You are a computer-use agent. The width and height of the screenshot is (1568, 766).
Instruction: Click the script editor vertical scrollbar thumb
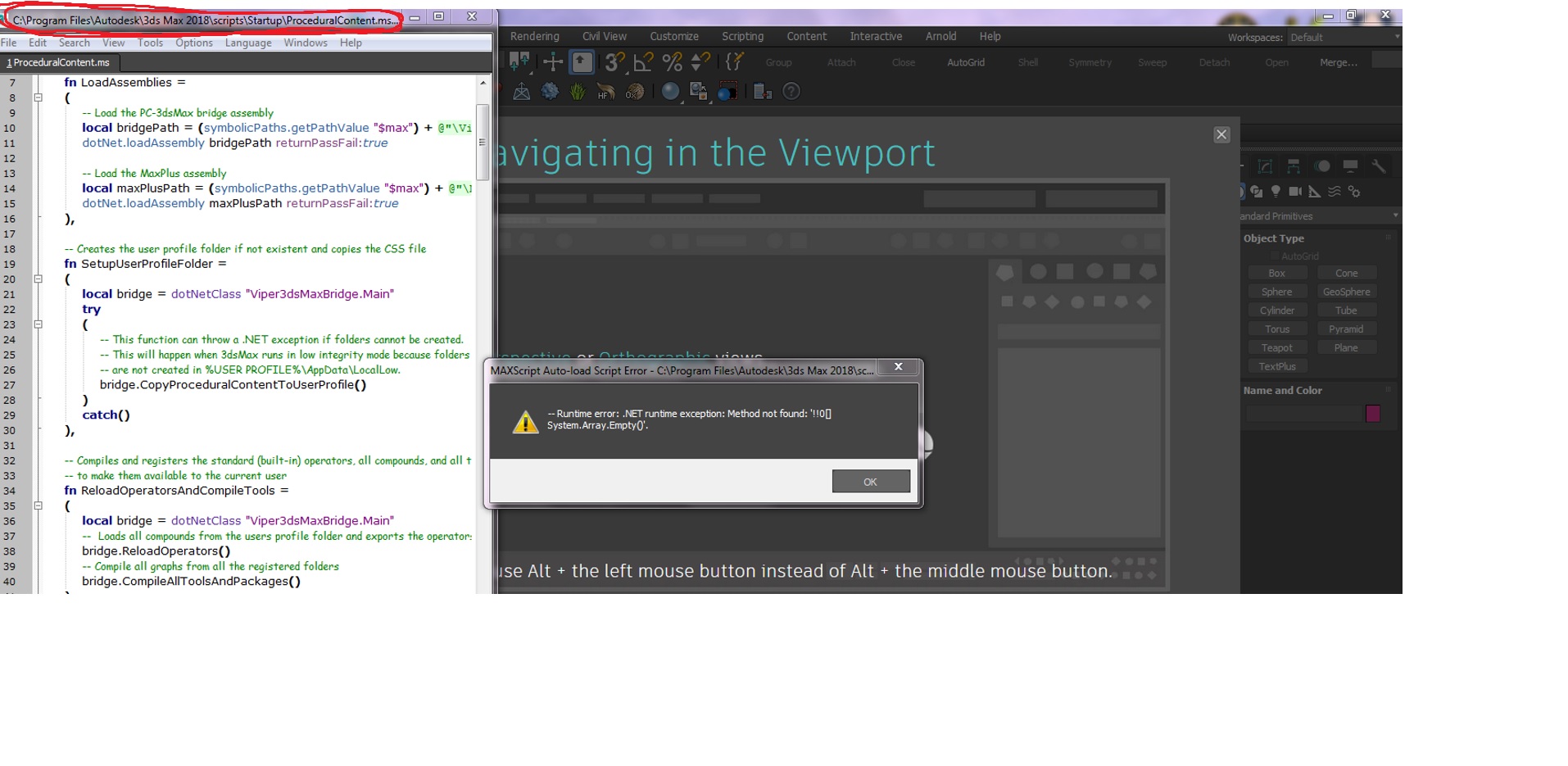click(x=483, y=142)
